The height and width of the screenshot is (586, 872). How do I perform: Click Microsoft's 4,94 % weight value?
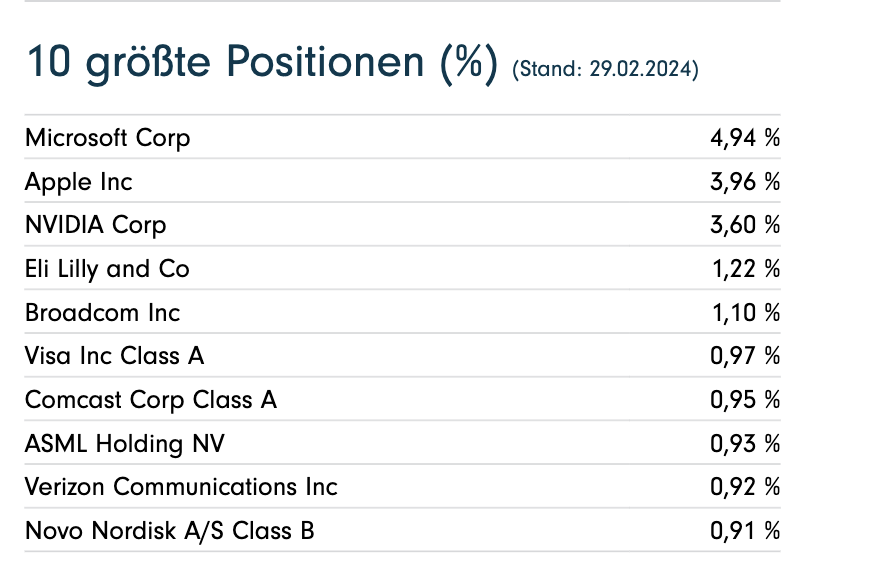[x=744, y=138]
